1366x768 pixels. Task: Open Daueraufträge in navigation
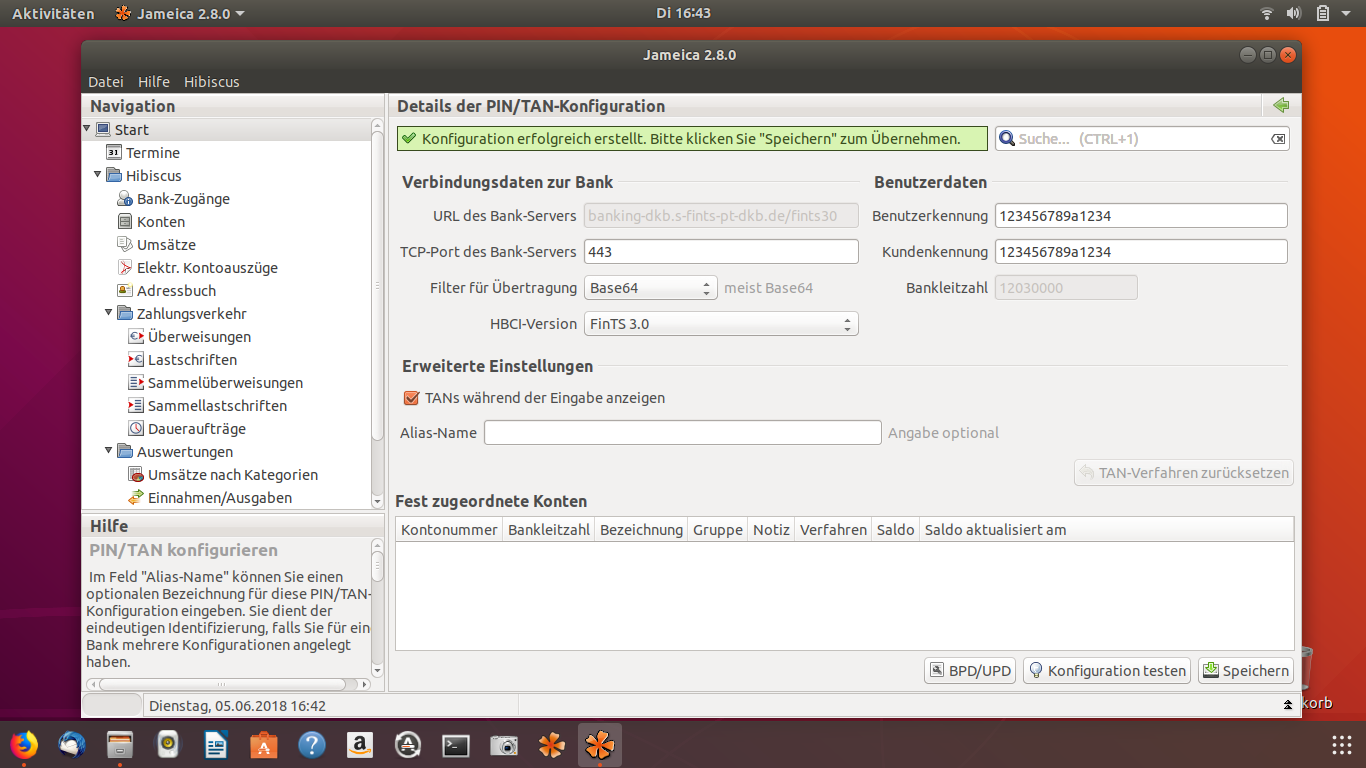[x=186, y=429]
